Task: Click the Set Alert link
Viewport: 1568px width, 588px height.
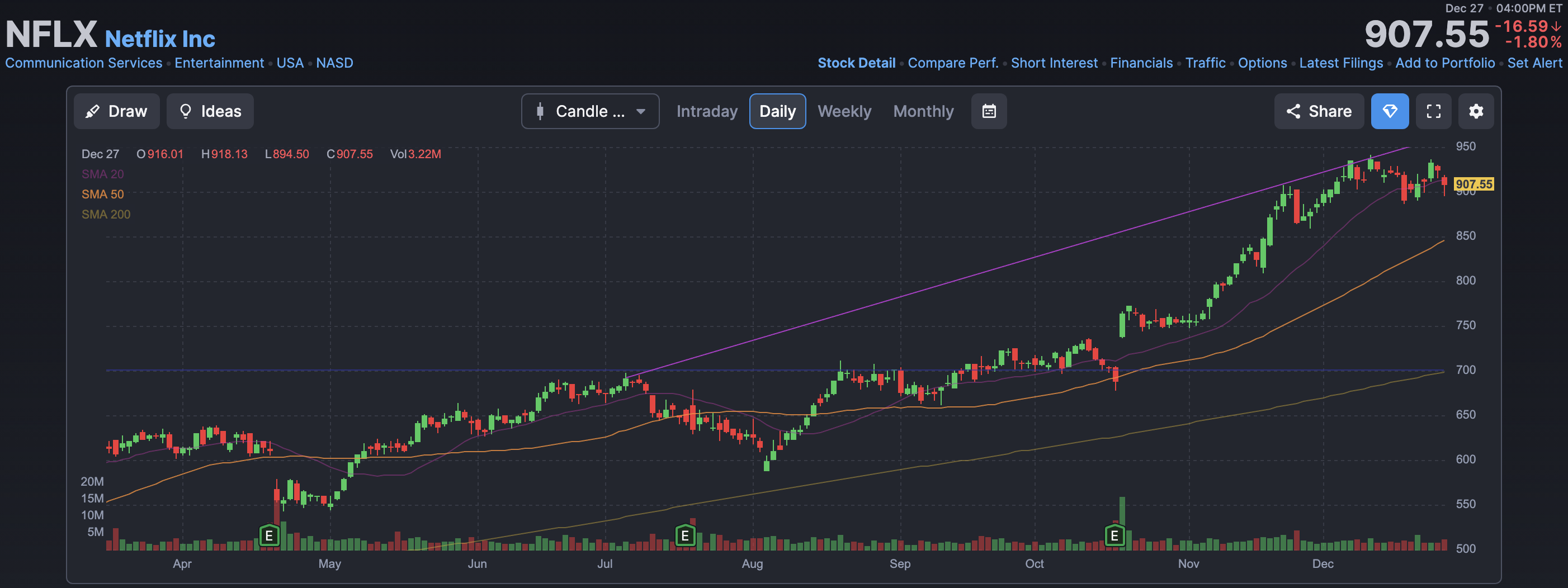Action: (1534, 63)
